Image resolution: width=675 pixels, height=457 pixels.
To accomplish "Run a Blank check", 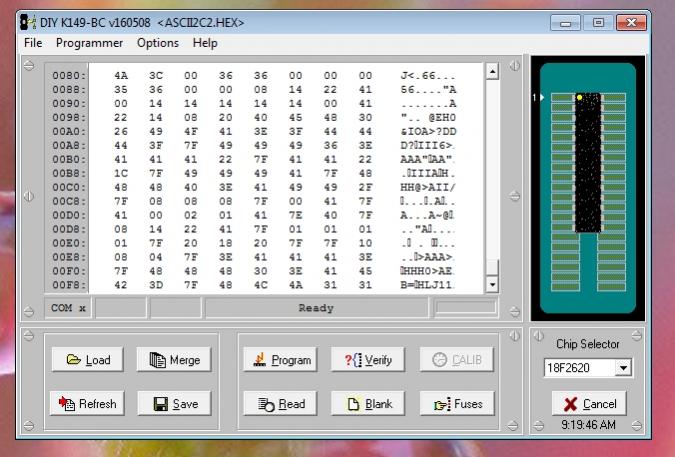I will click(368, 403).
